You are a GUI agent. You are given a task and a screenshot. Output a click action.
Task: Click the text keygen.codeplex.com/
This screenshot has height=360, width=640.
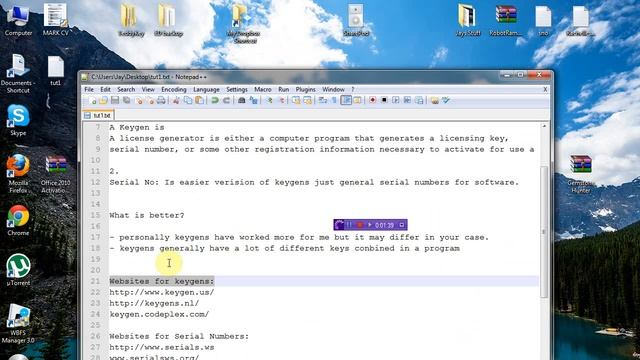pyautogui.click(x=159, y=314)
